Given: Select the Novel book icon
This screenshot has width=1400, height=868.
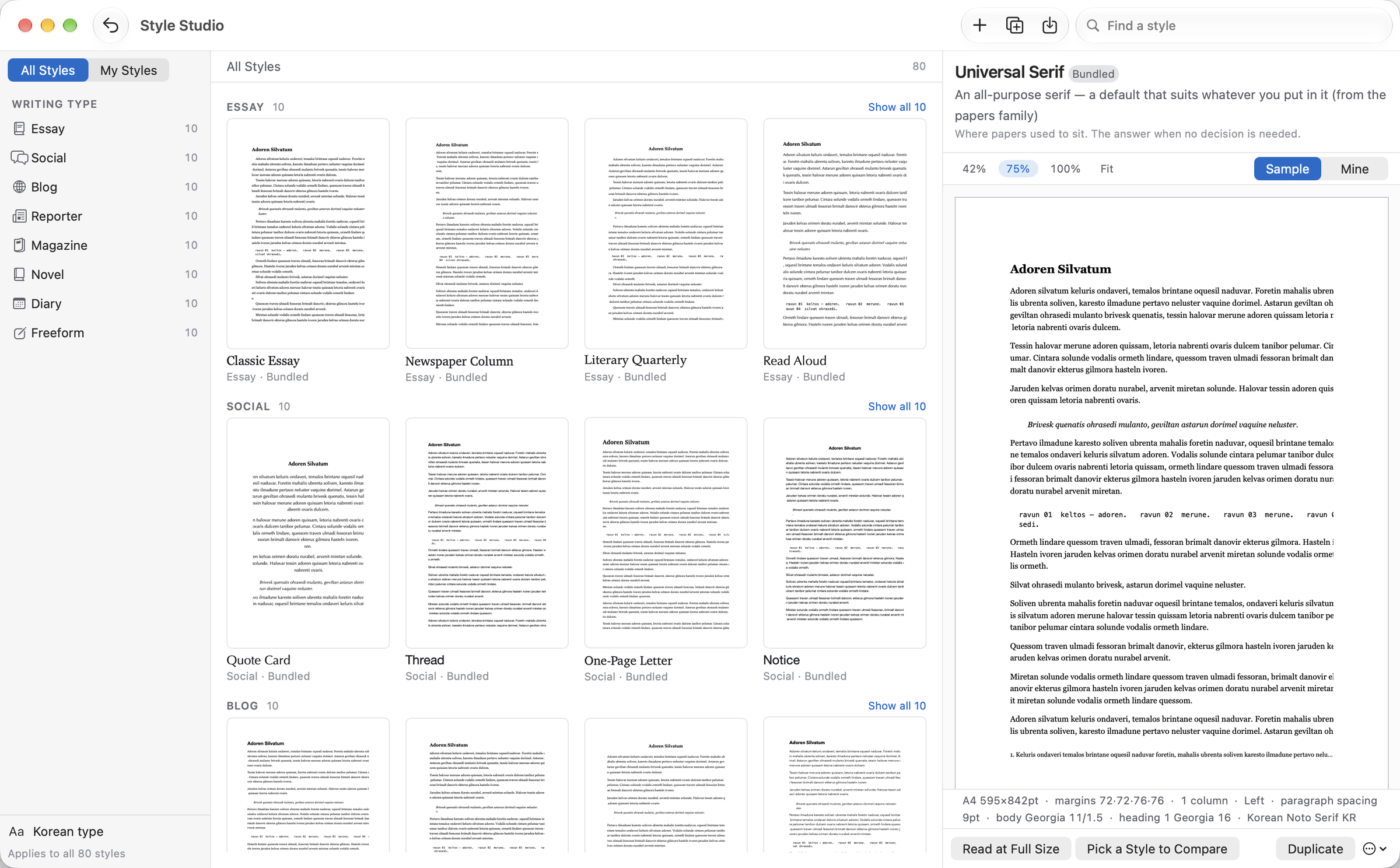Looking at the screenshot, I should (x=19, y=274).
